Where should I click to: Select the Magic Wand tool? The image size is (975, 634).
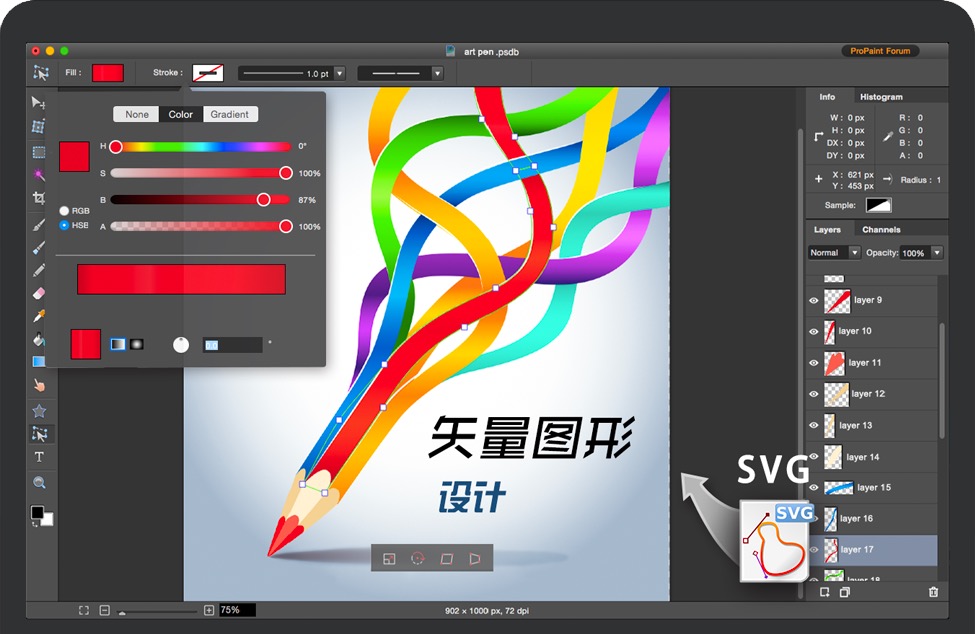tap(39, 175)
